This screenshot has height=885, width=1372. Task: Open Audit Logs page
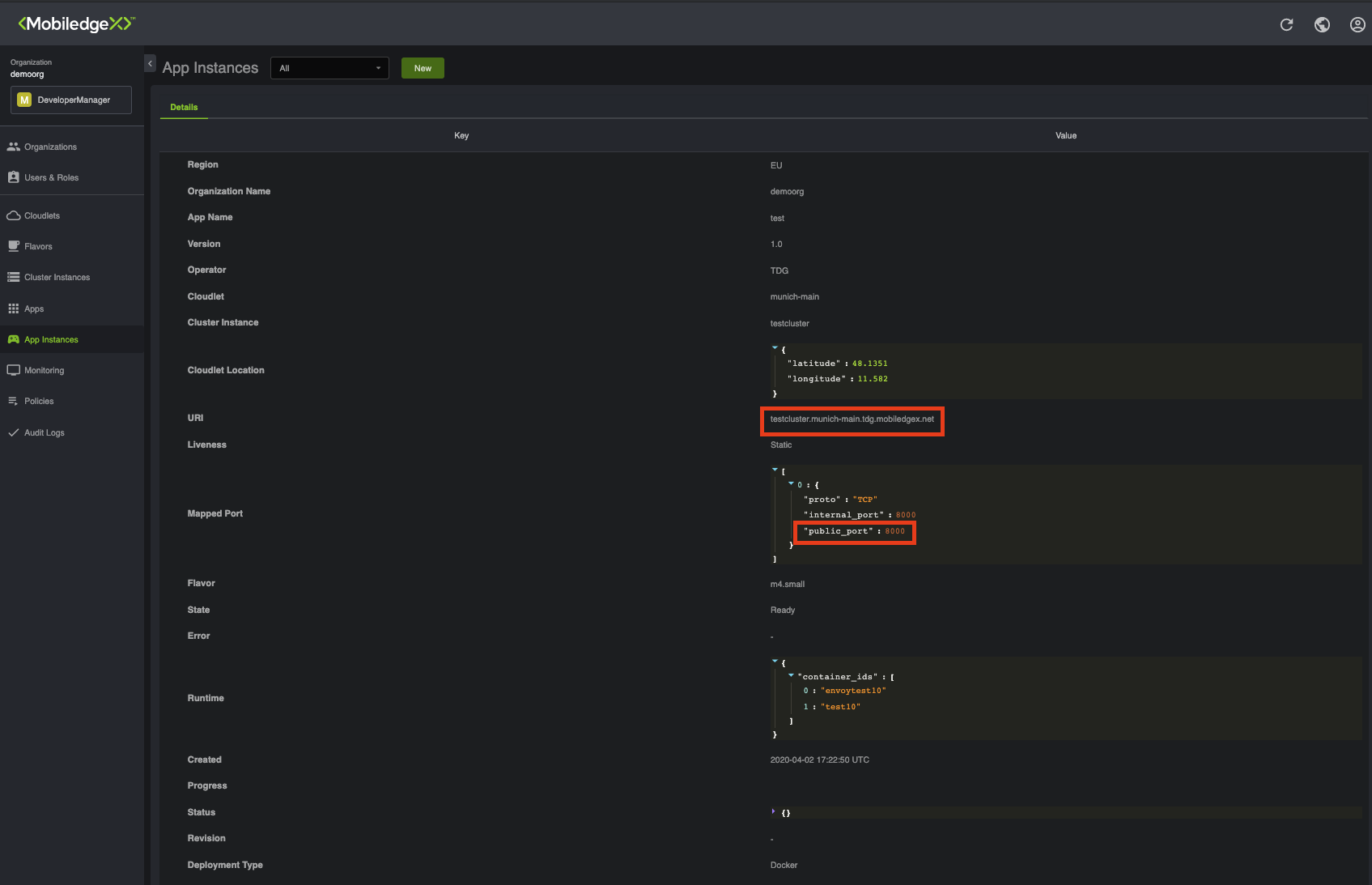tap(44, 432)
